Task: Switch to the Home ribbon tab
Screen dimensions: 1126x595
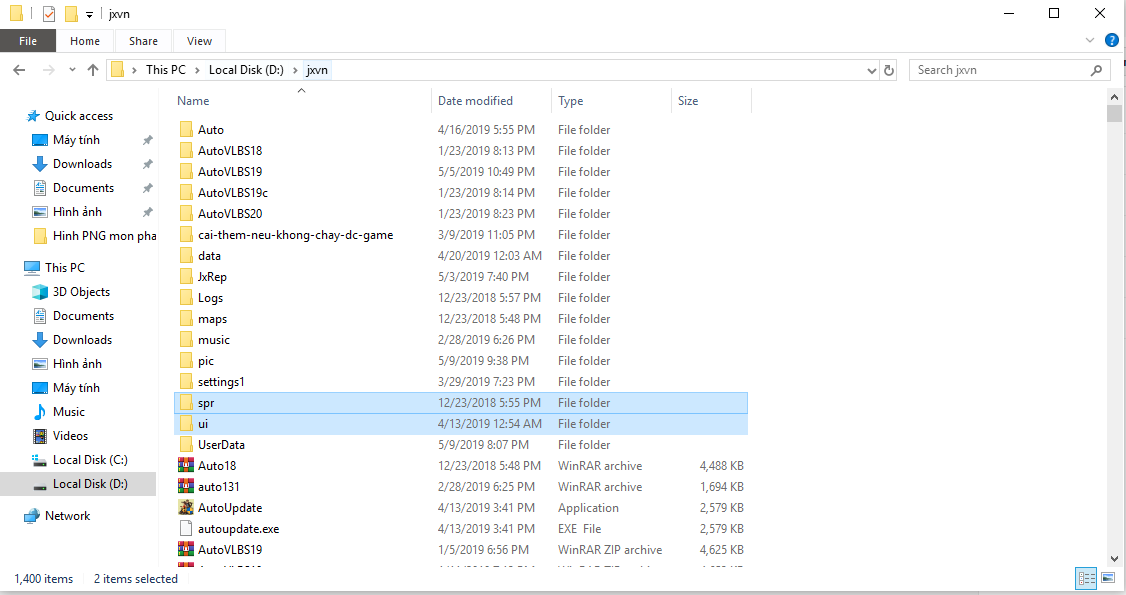Action: point(85,41)
